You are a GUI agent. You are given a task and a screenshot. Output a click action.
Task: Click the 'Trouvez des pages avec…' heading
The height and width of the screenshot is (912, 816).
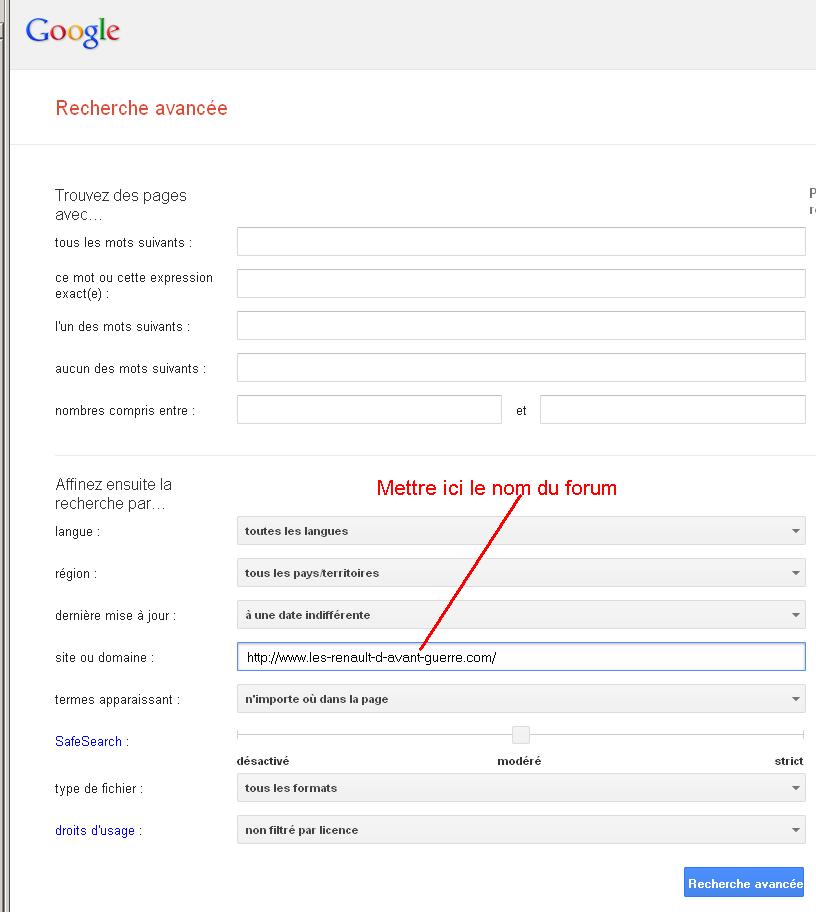tap(120, 205)
